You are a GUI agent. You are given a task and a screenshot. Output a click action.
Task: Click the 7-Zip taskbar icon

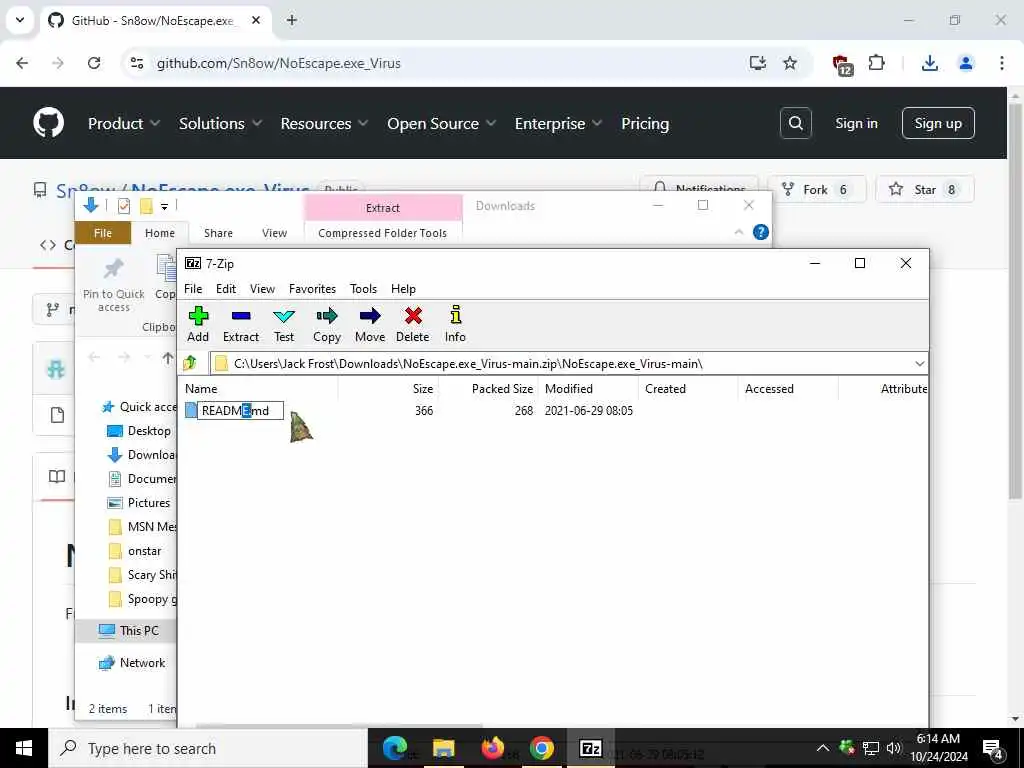[590, 748]
